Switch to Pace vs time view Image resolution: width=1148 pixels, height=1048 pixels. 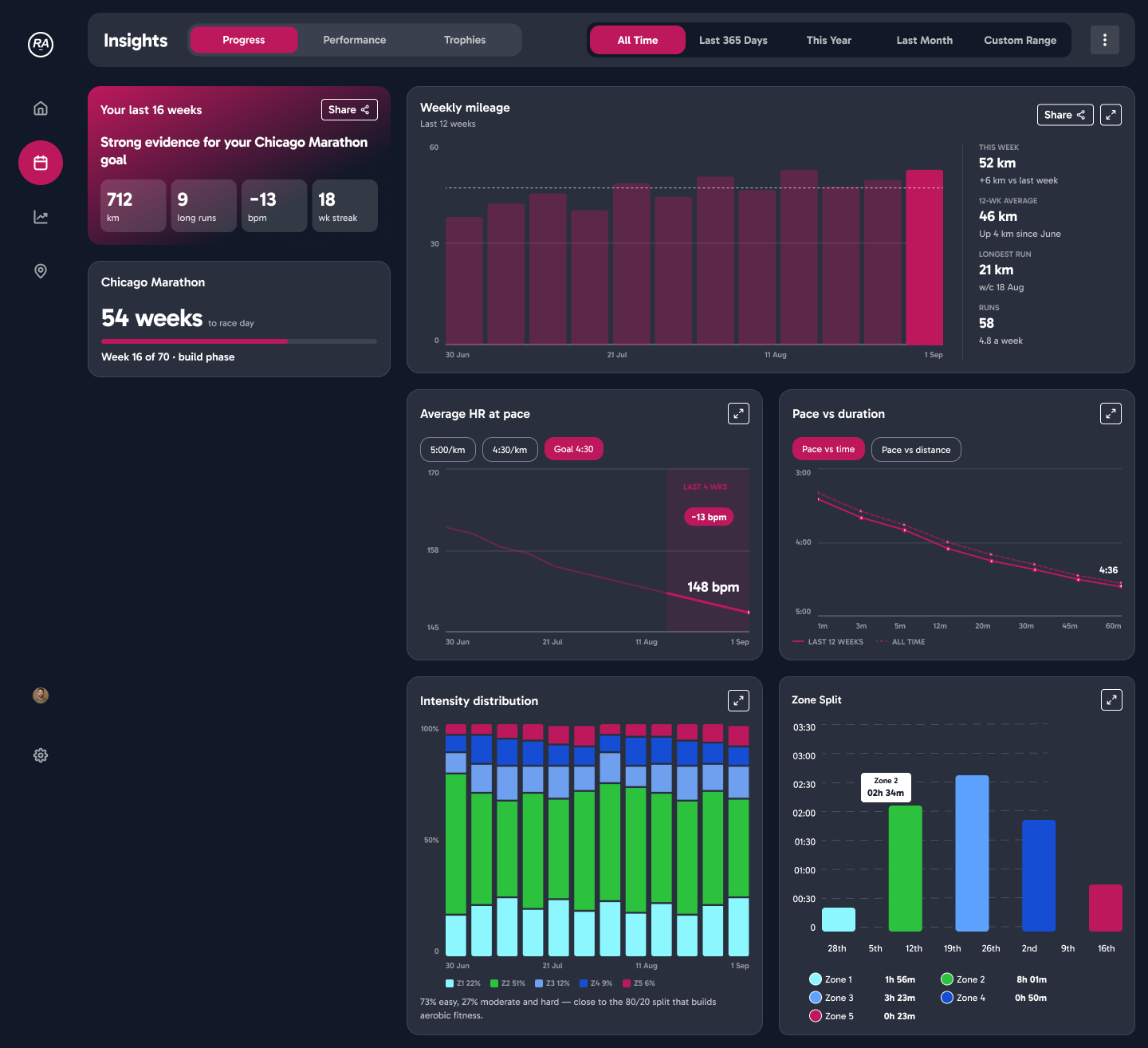828,449
